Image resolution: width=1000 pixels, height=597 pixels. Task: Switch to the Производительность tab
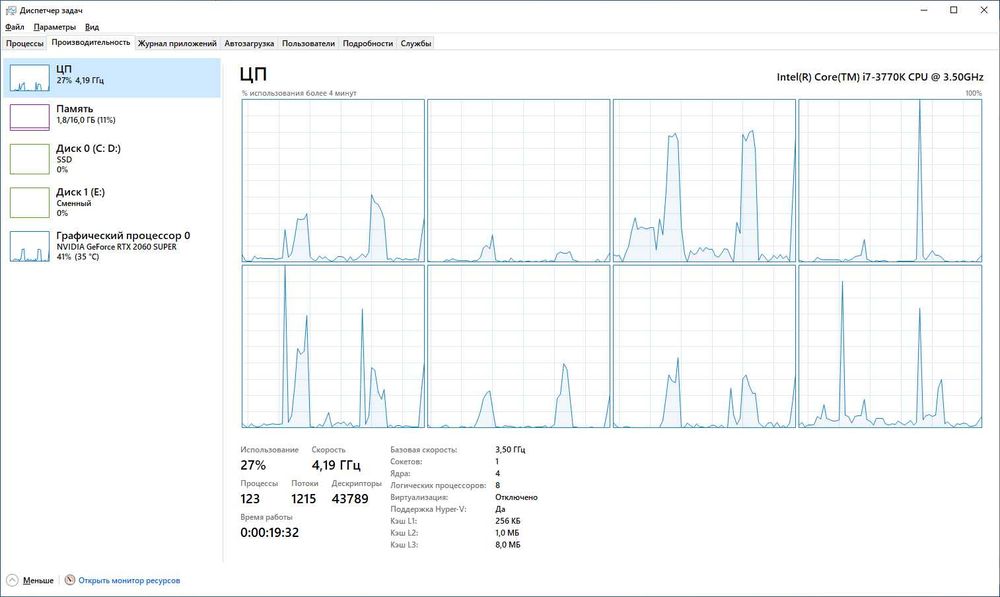click(91, 43)
